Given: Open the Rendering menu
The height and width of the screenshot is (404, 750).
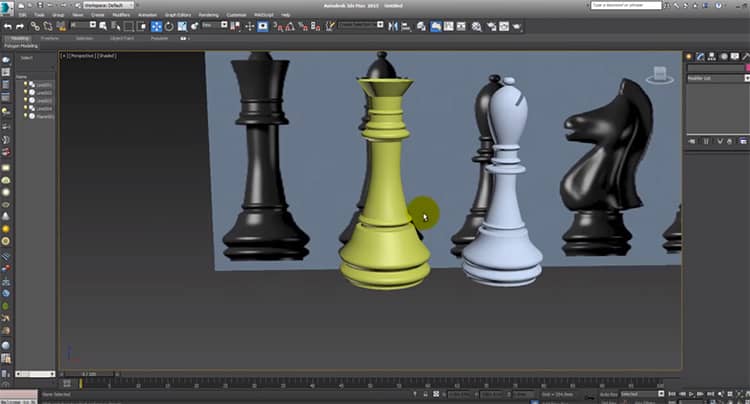Looking at the screenshot, I should [208, 15].
